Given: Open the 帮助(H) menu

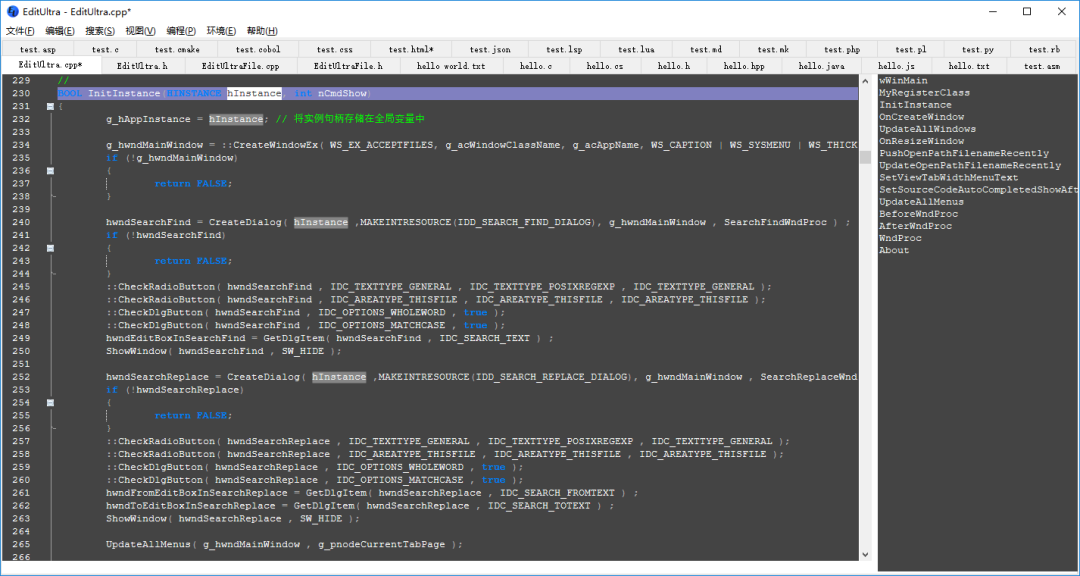Looking at the screenshot, I should coord(262,31).
